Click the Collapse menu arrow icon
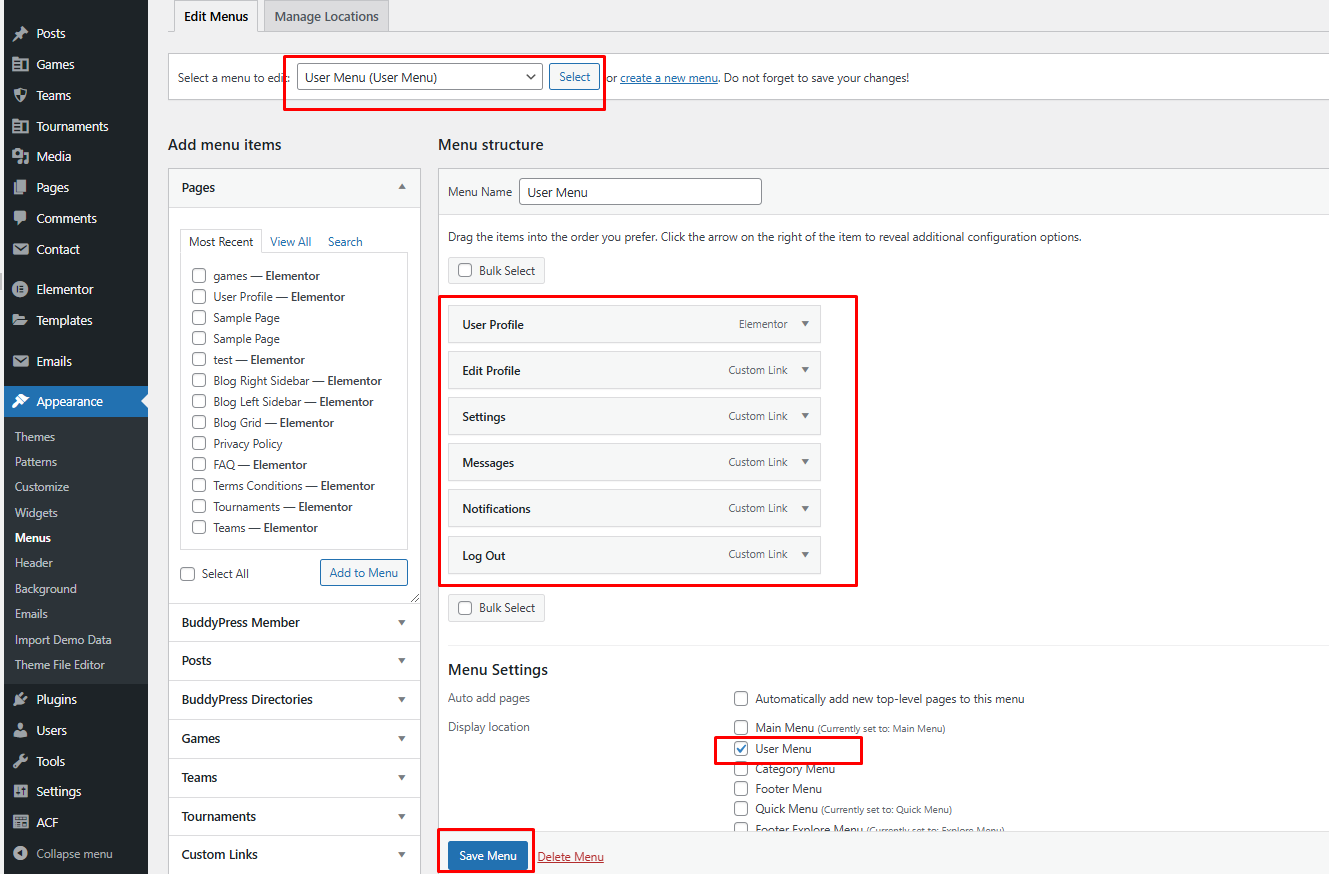This screenshot has height=874, width=1329. [20, 854]
